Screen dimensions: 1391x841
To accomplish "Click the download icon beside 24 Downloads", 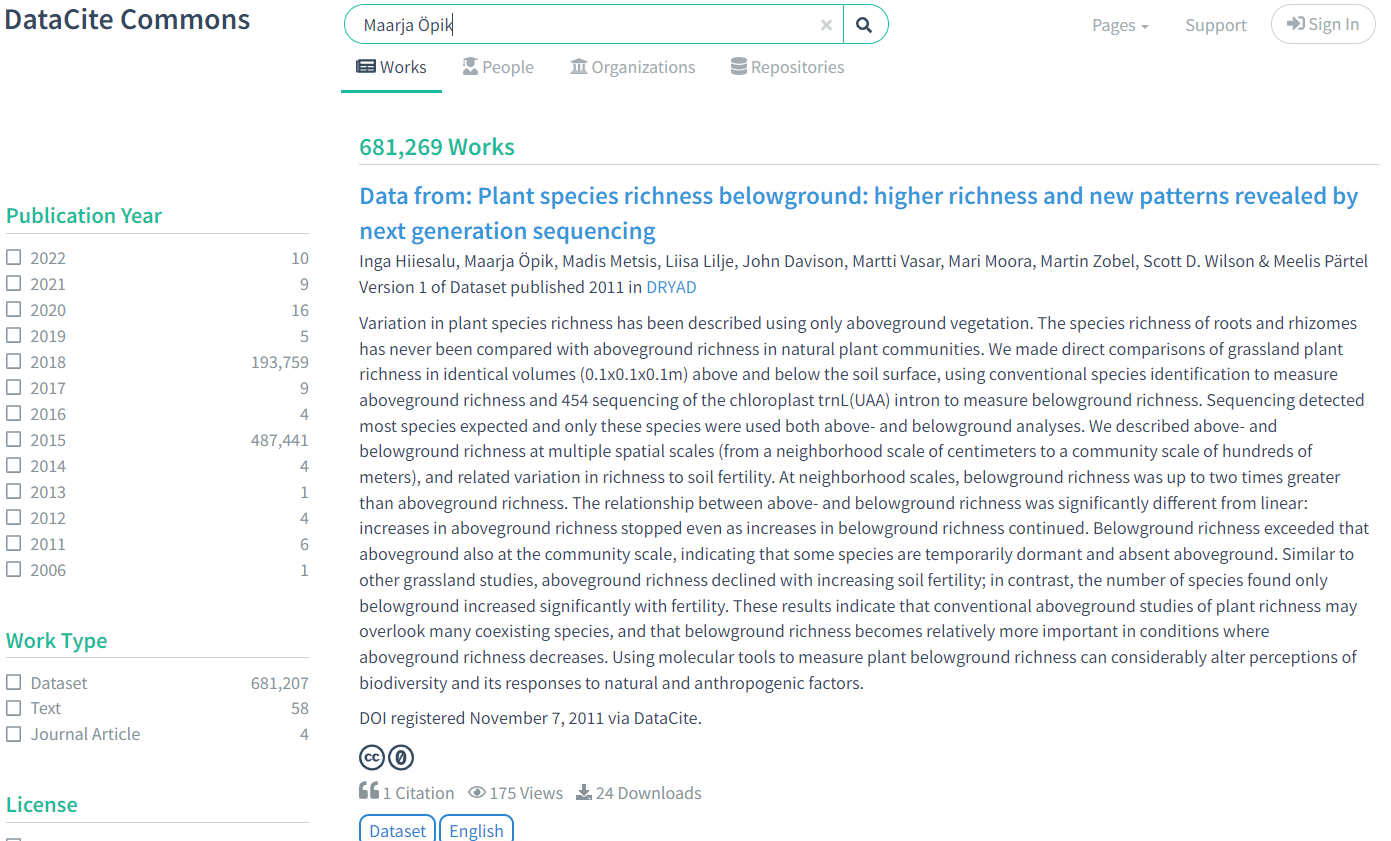I will click(584, 793).
